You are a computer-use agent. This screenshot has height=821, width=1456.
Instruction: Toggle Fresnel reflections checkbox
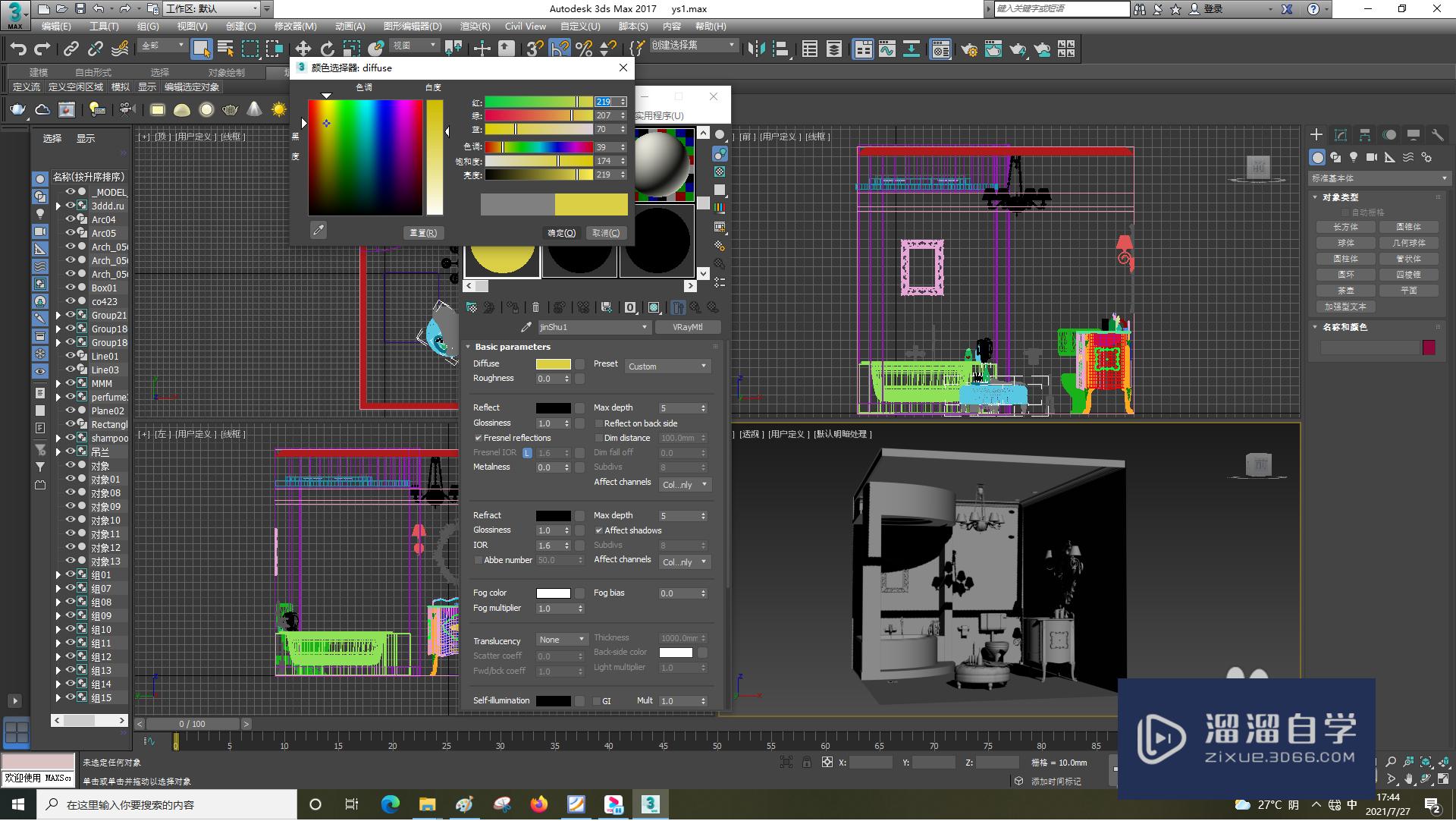(478, 437)
